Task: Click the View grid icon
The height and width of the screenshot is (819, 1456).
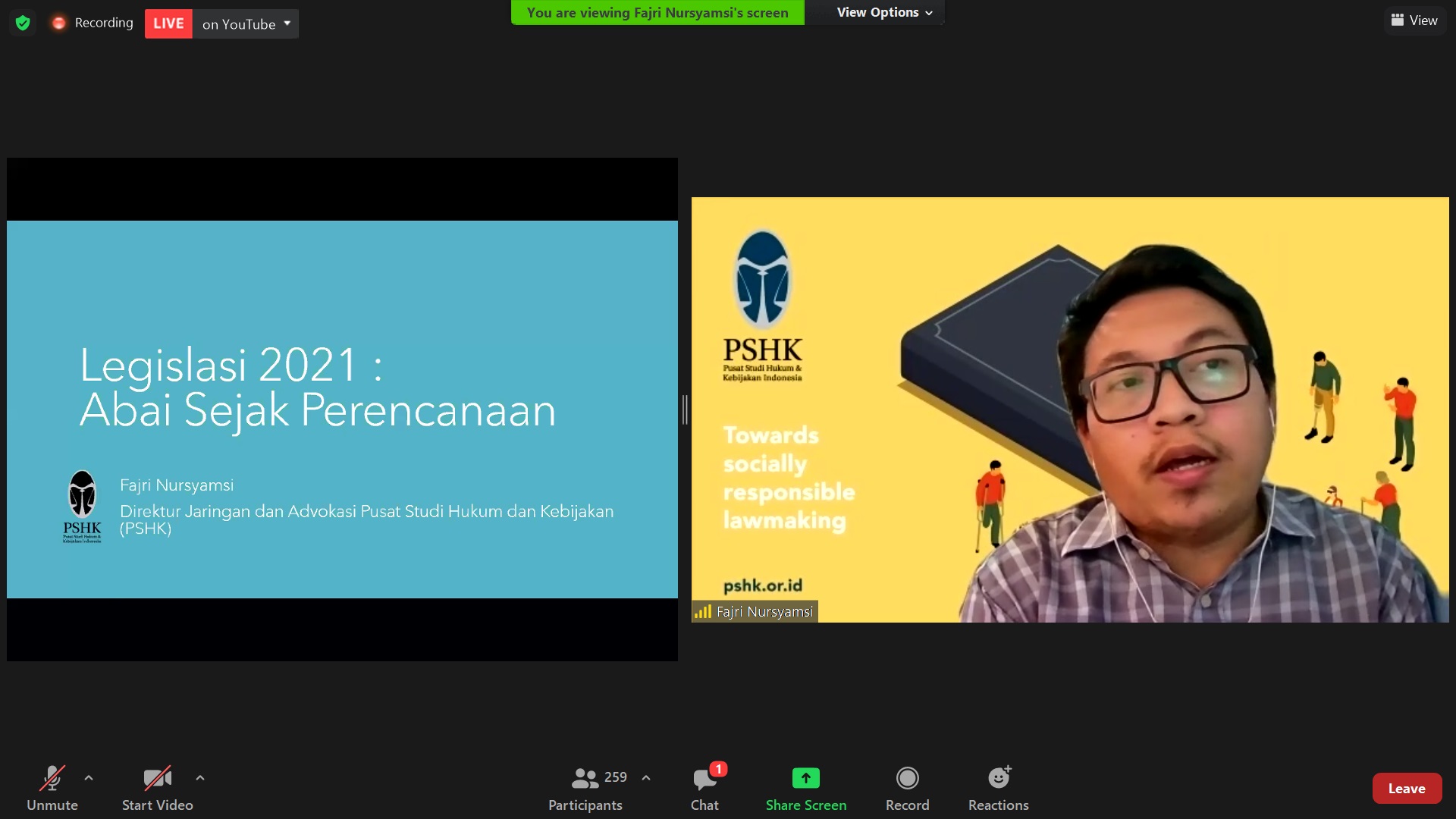Action: pyautogui.click(x=1398, y=20)
